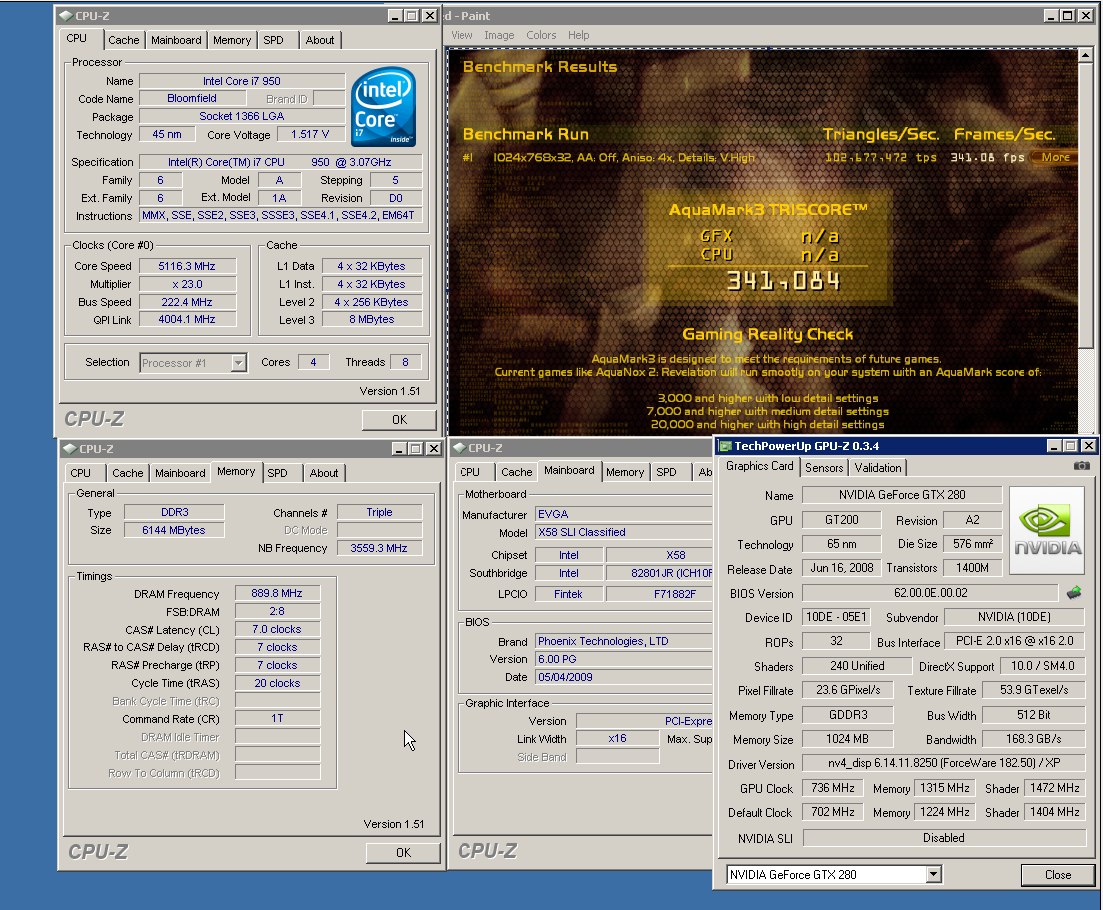The height and width of the screenshot is (910, 1103).
Task: Open SPD tab in top CPU-Z window
Action: click(274, 40)
